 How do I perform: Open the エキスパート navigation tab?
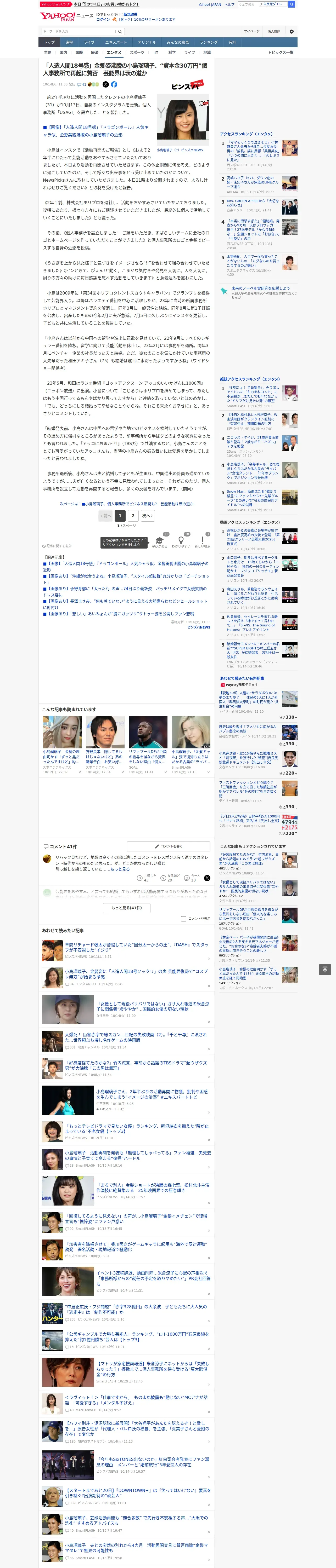116,43
